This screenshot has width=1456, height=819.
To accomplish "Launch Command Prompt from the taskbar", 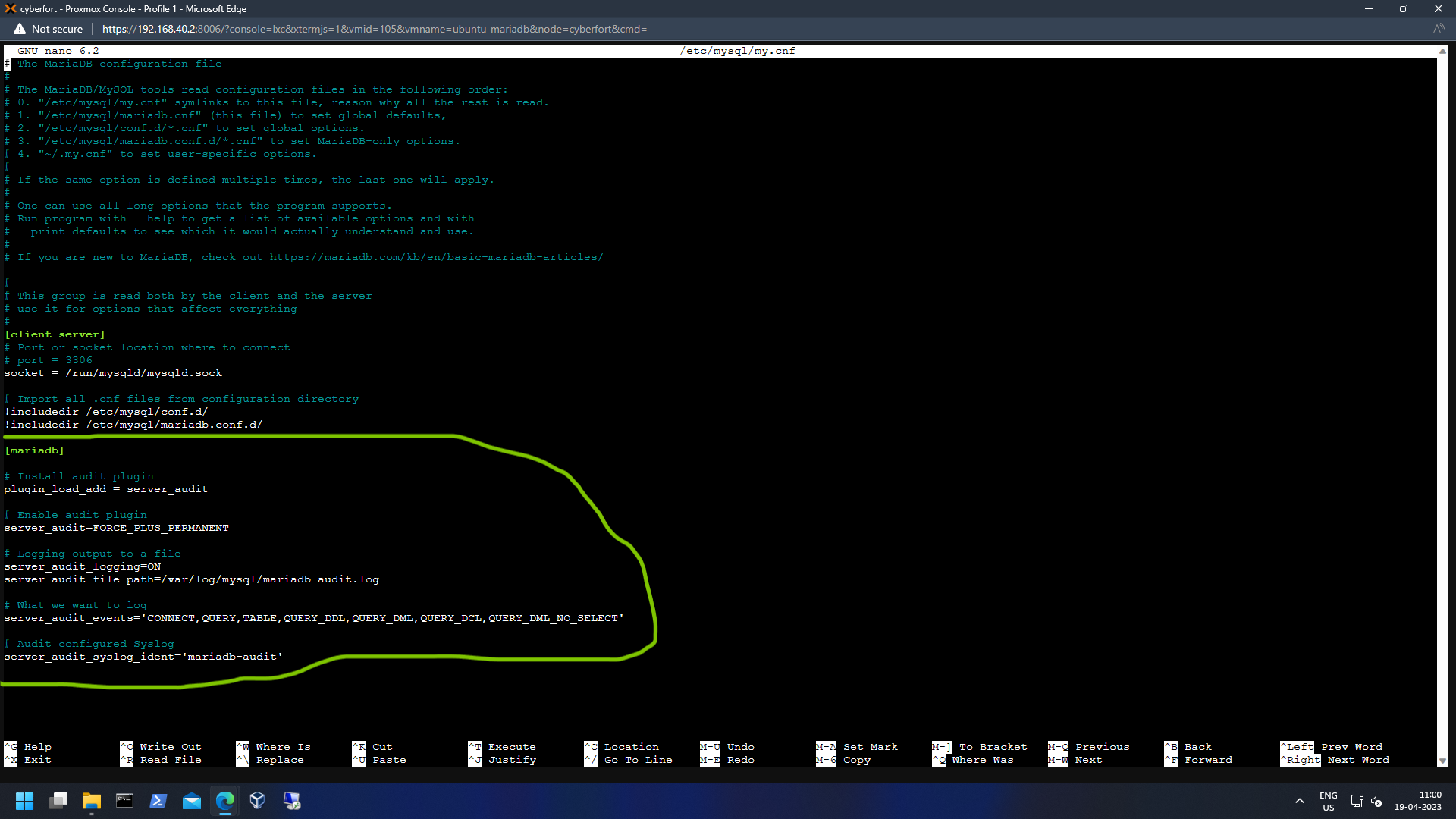I will 124,801.
